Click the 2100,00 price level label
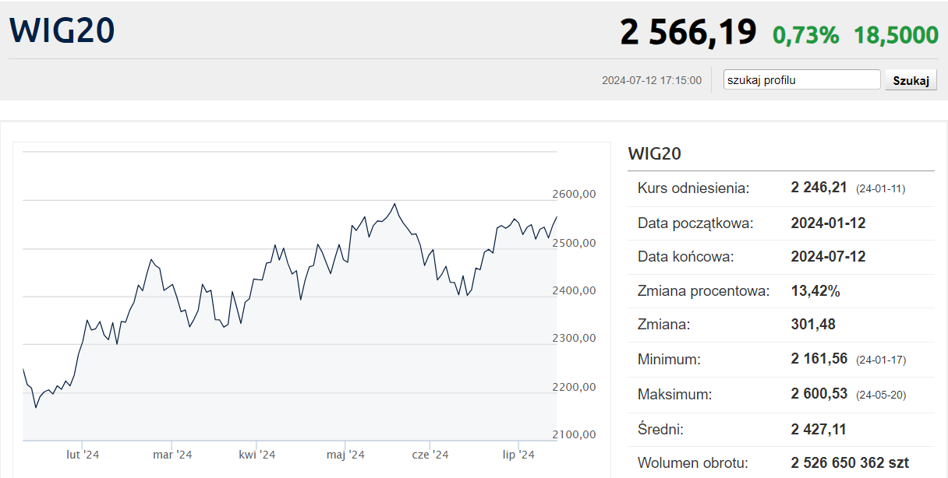 tap(574, 435)
